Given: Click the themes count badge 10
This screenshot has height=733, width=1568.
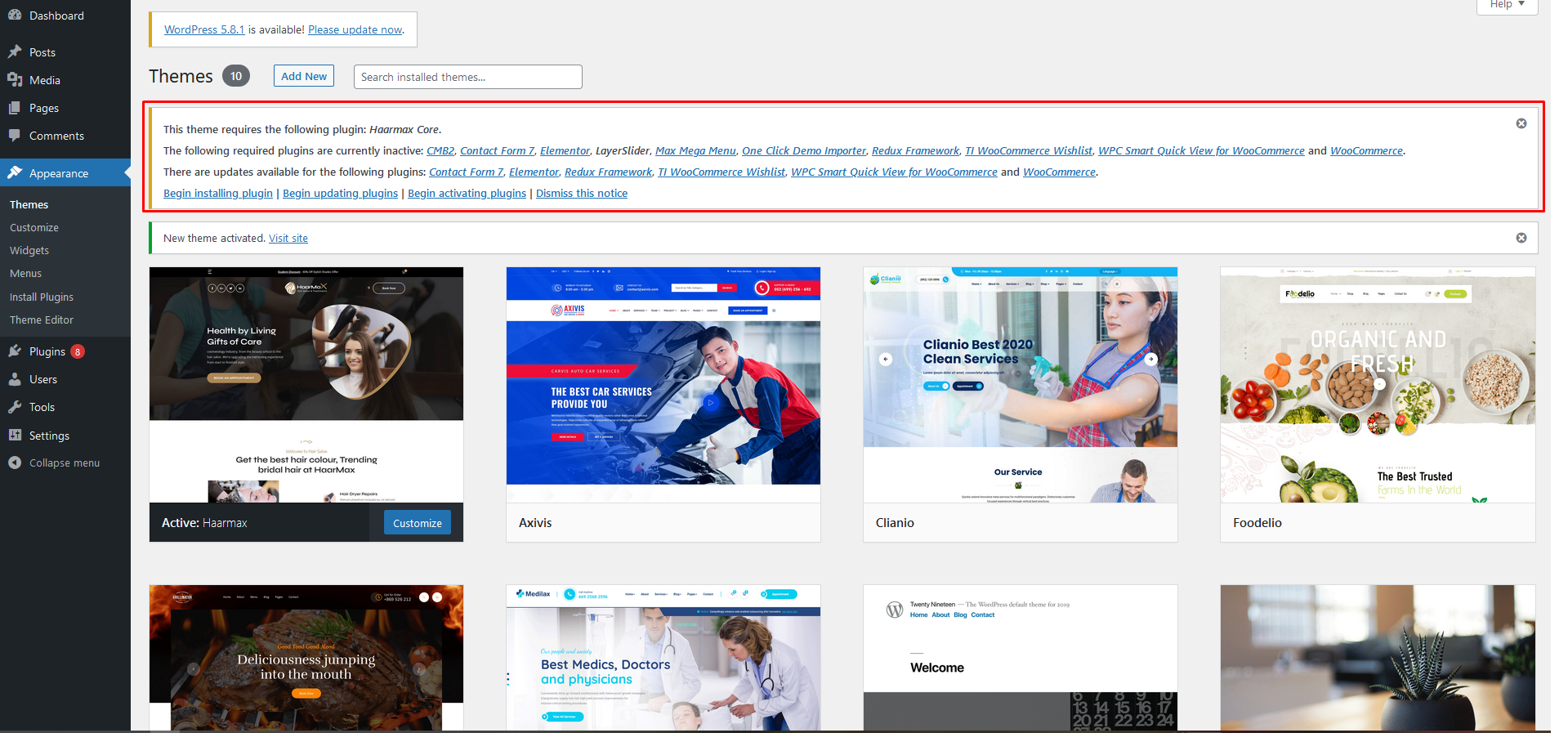Looking at the screenshot, I should tap(236, 76).
